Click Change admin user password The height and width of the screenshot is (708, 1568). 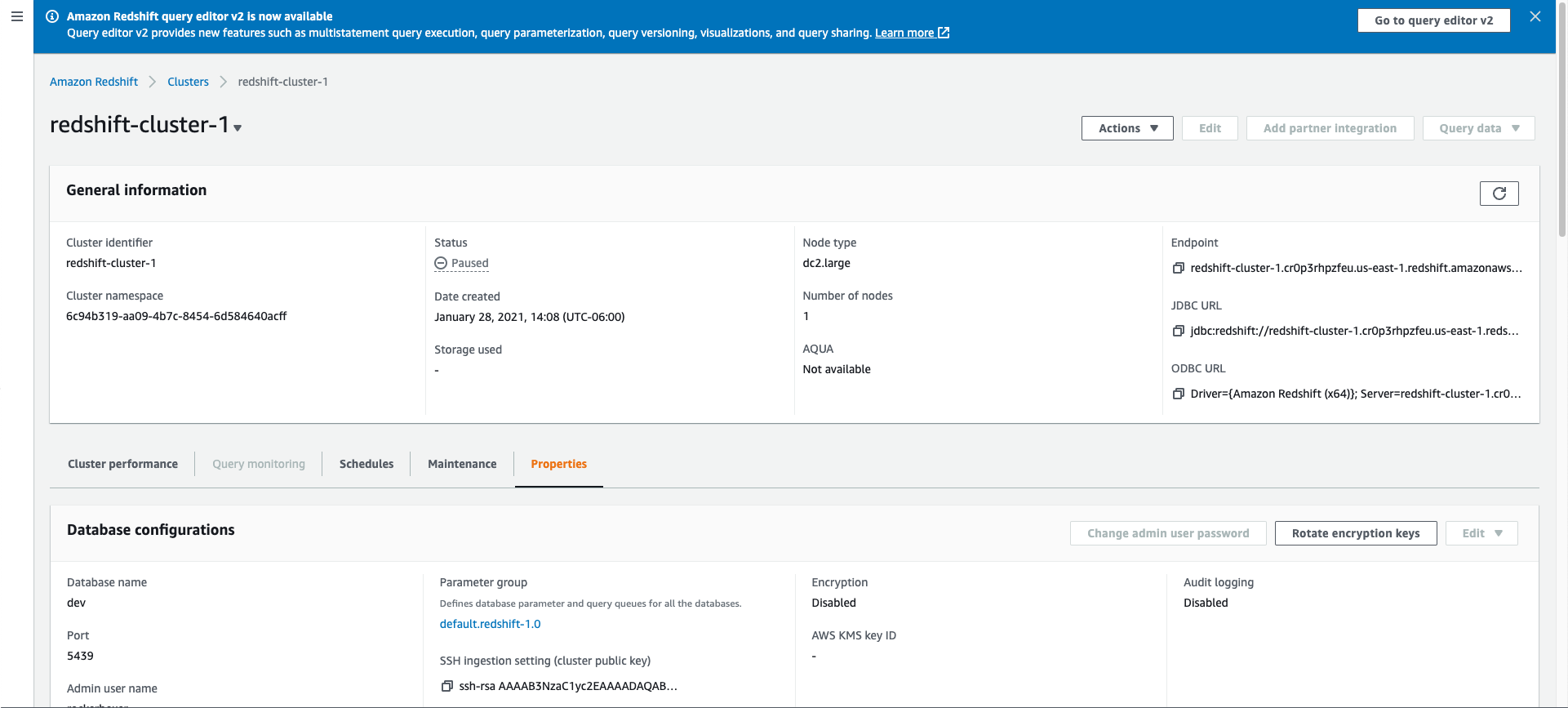click(x=1168, y=533)
